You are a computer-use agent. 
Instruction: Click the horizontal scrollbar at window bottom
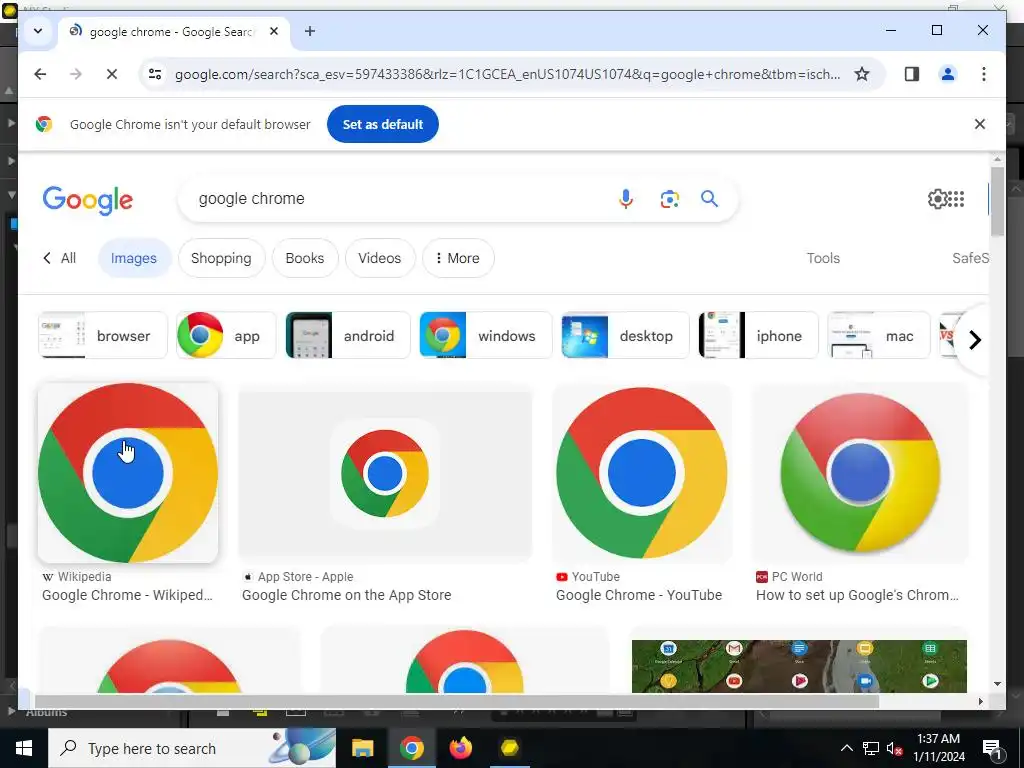(x=456, y=701)
